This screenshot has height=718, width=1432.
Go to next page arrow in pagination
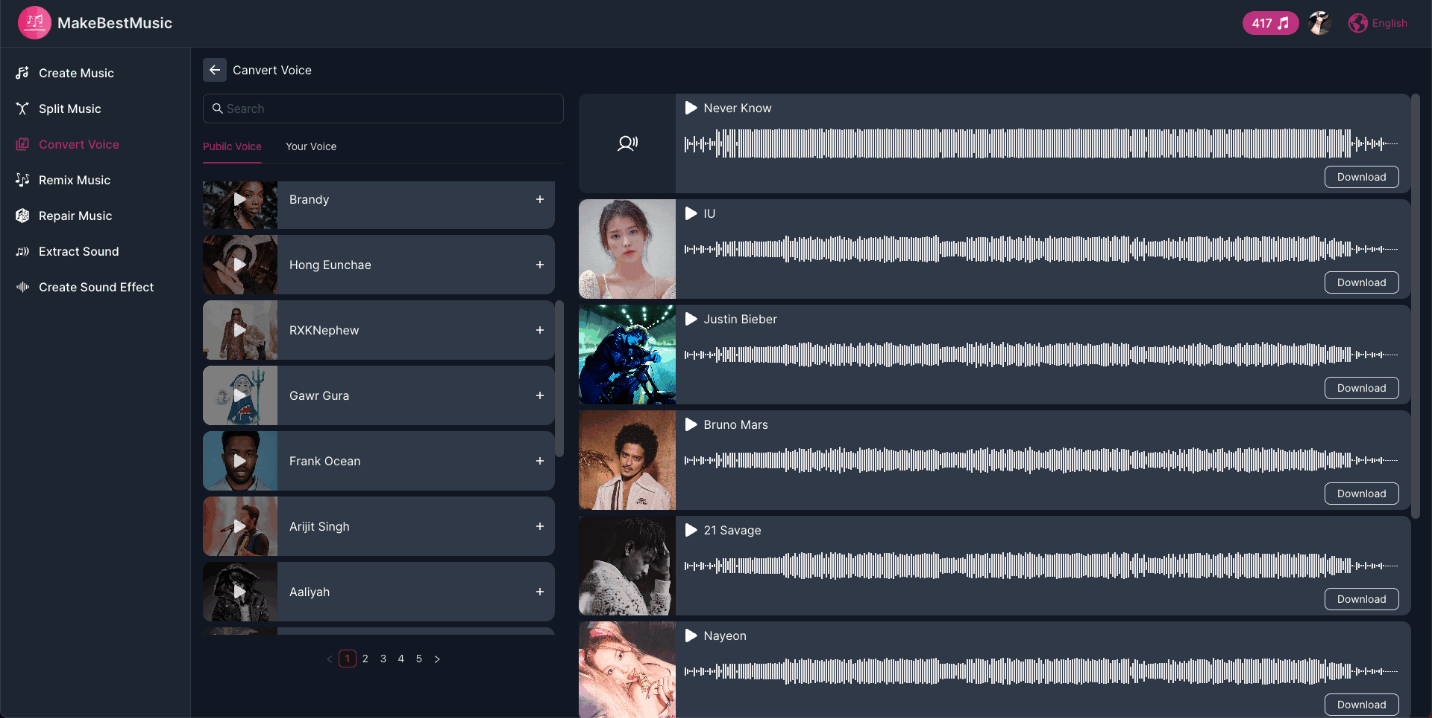click(437, 659)
